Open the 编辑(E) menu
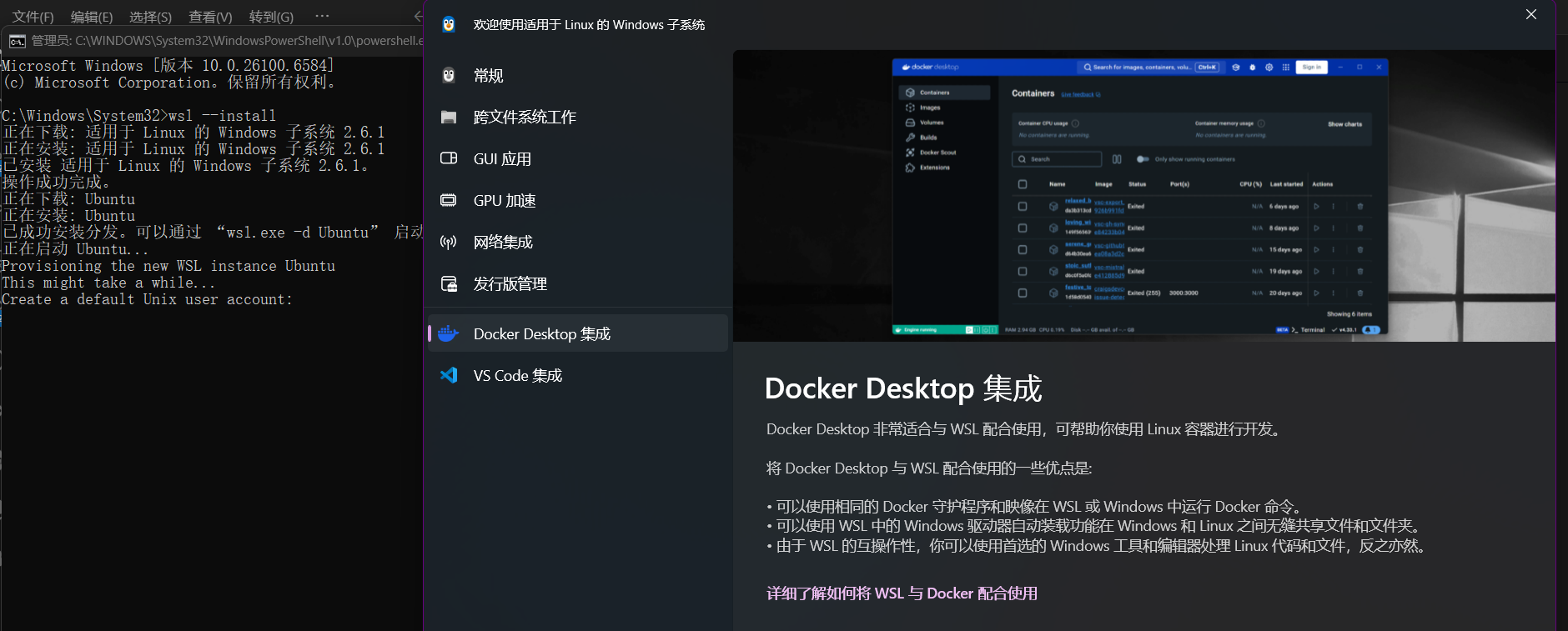This screenshot has width=1568, height=631. (92, 17)
